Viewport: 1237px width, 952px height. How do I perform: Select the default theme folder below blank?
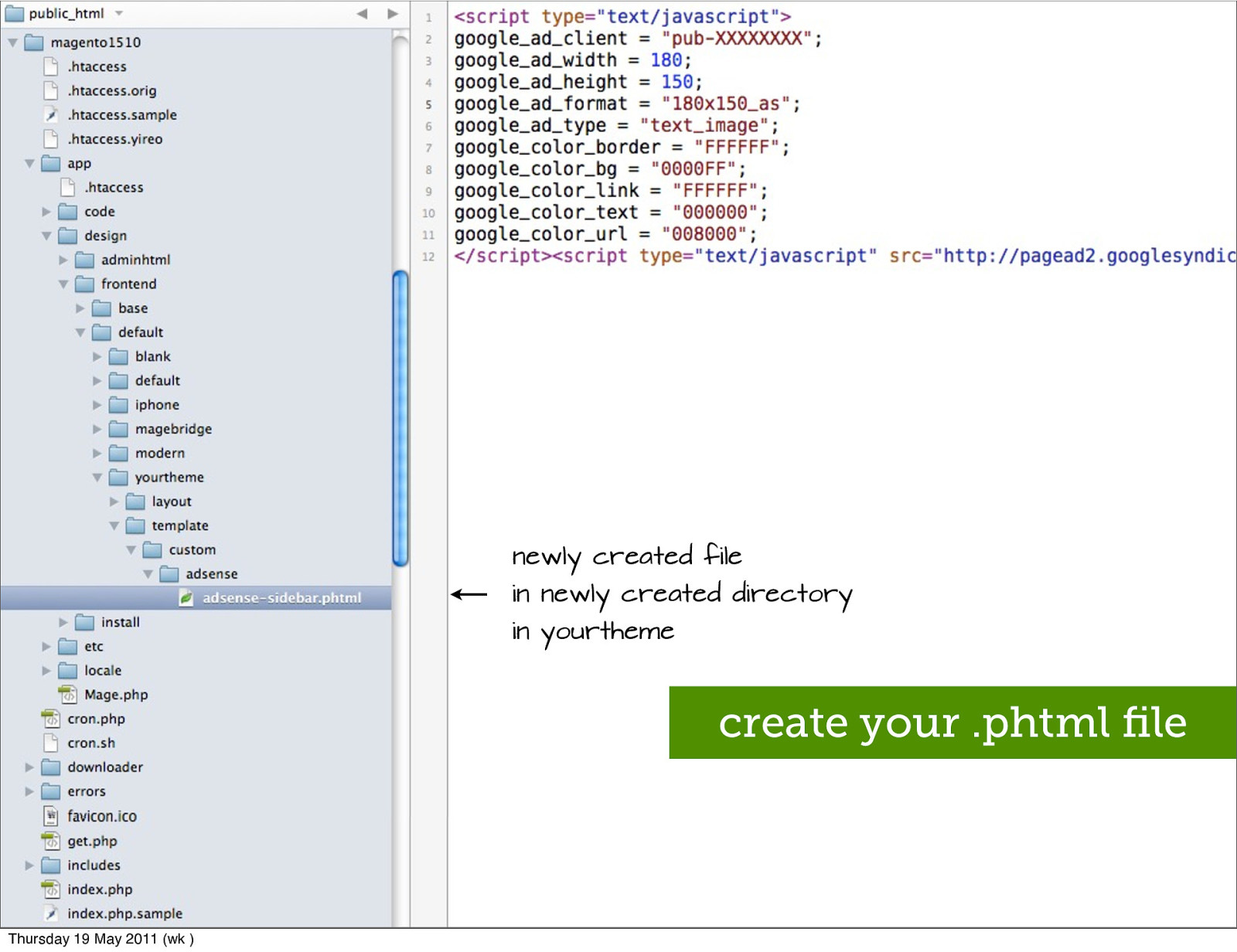click(x=158, y=381)
